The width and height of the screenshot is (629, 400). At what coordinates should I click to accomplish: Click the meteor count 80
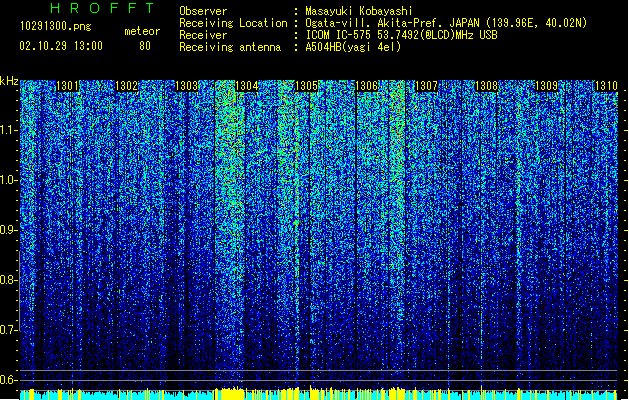[x=145, y=46]
